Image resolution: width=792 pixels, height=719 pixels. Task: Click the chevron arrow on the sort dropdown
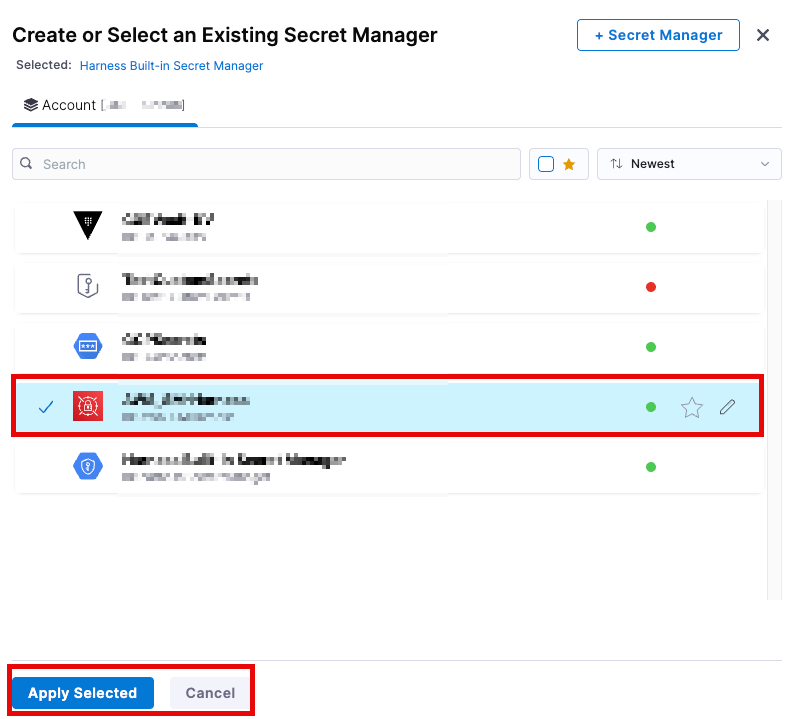(766, 164)
